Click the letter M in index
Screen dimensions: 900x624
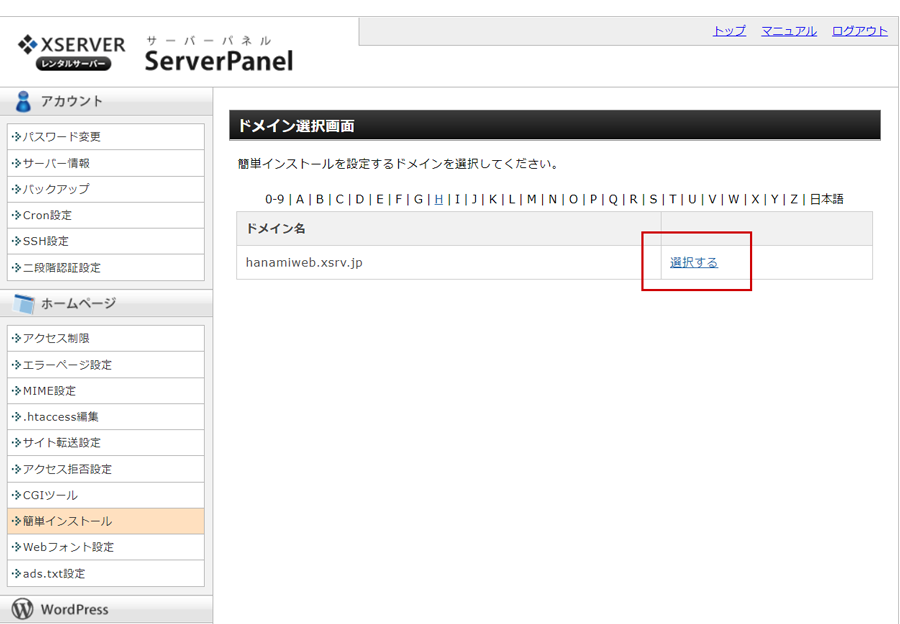point(532,199)
